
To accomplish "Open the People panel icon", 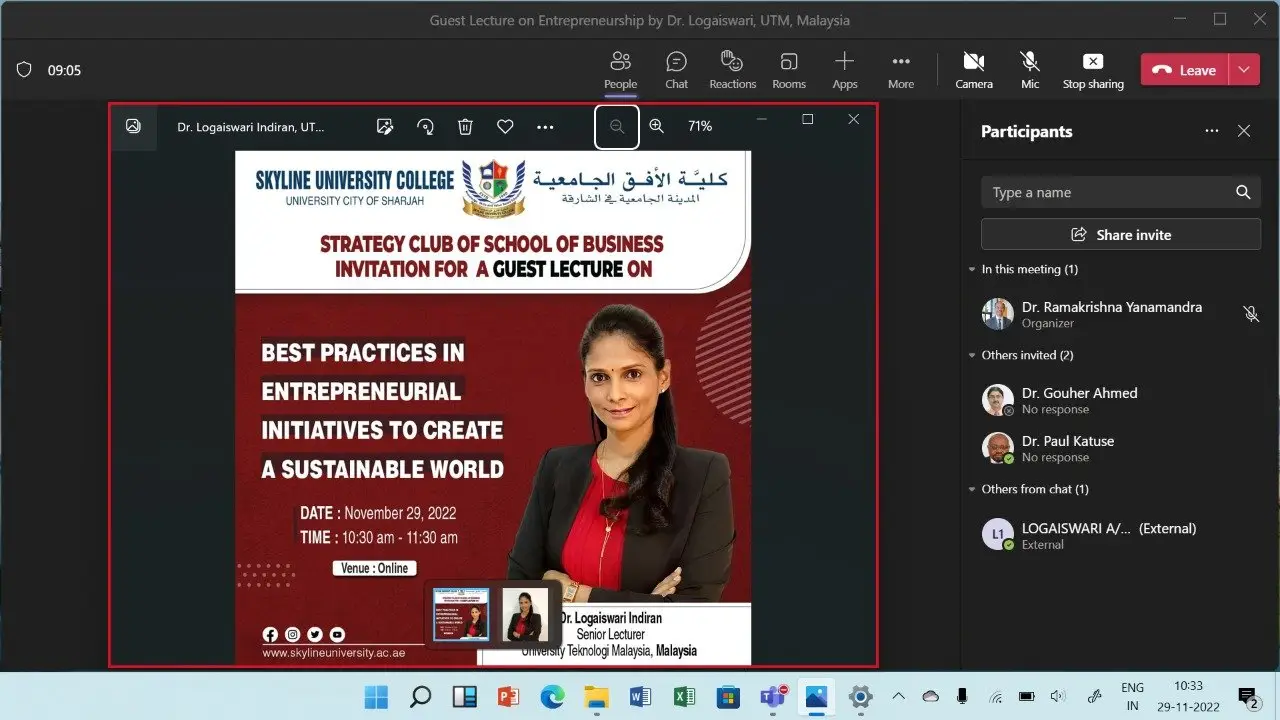I will click(620, 70).
